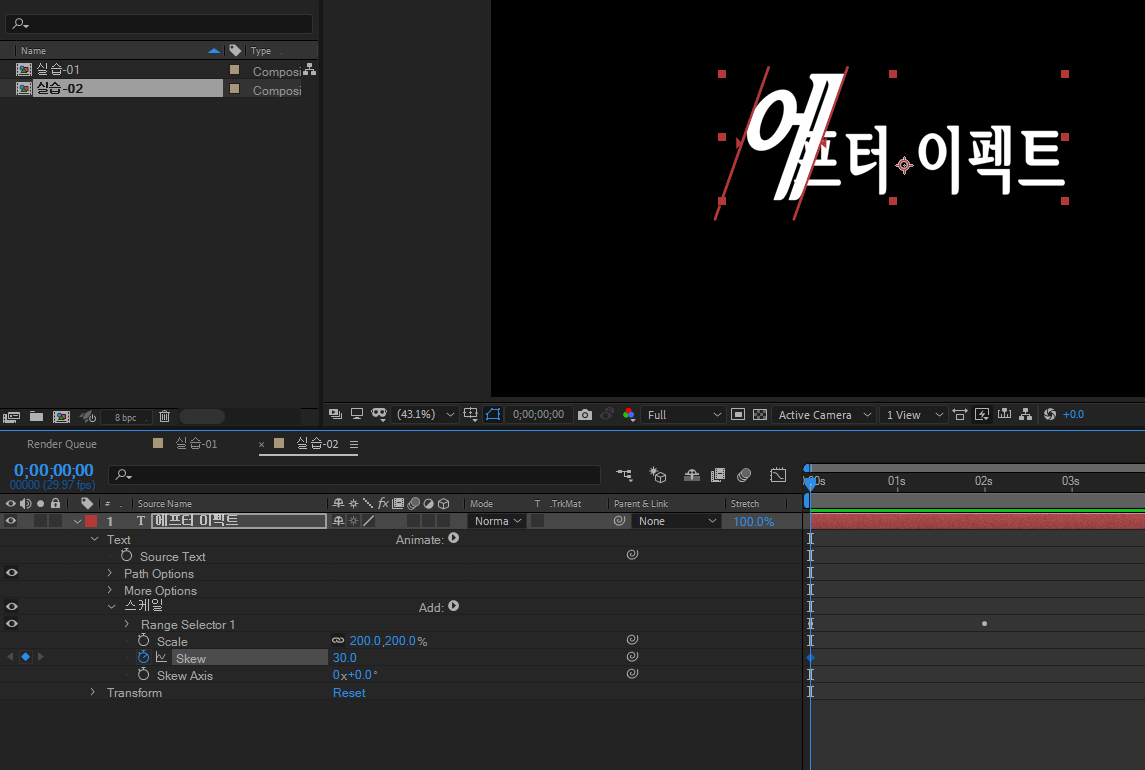Click the timeline current timecode 0;00;00;00
The height and width of the screenshot is (770, 1145).
pyautogui.click(x=53, y=470)
